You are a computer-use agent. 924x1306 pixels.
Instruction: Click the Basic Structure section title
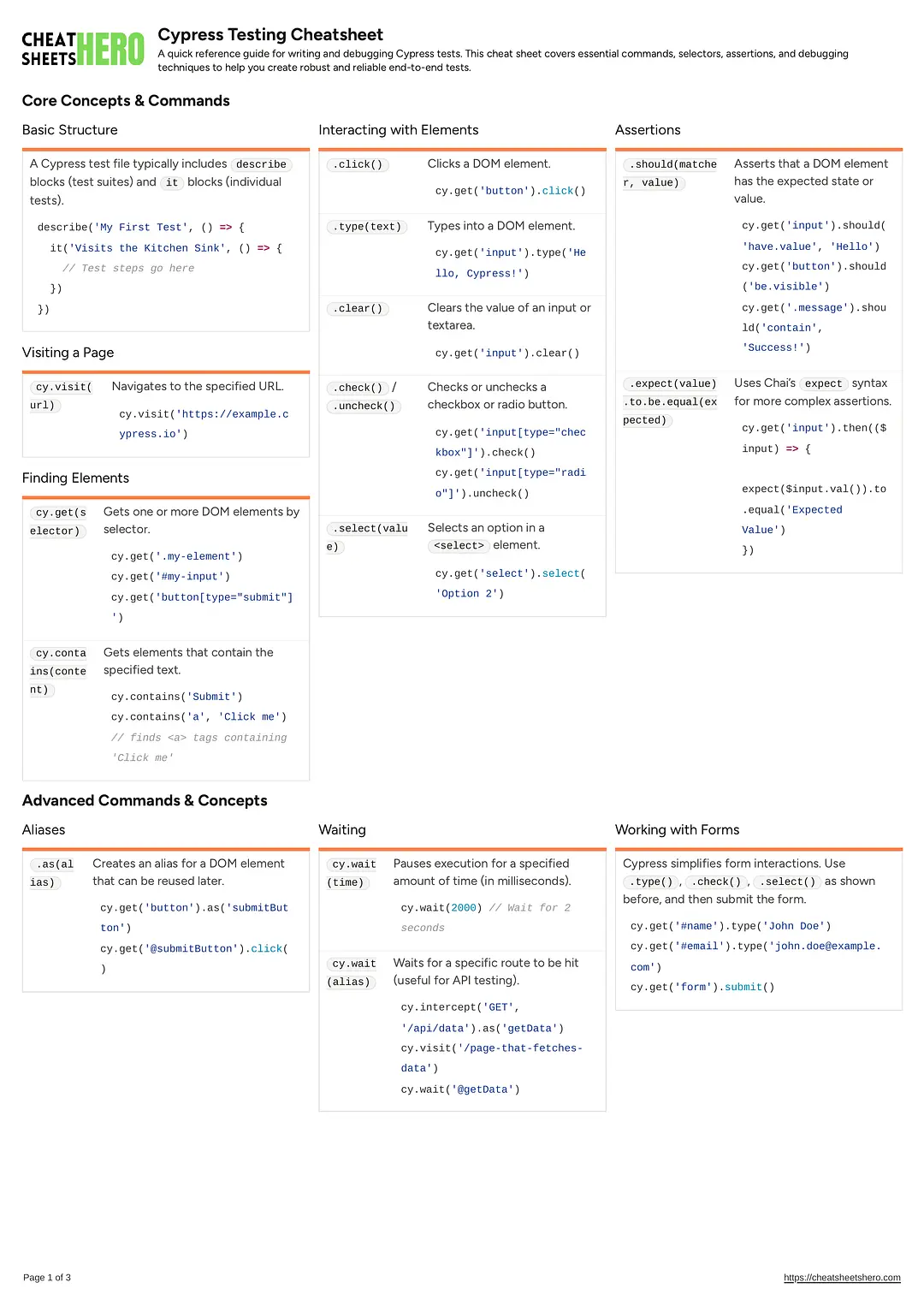pos(70,130)
